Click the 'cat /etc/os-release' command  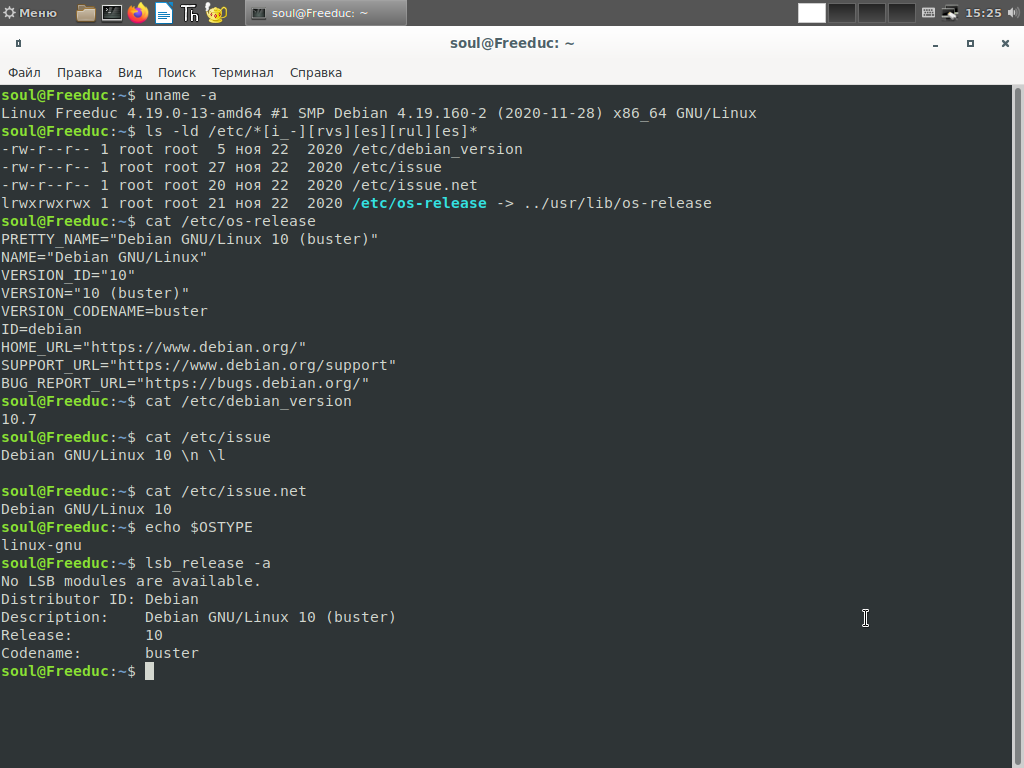(x=231, y=221)
